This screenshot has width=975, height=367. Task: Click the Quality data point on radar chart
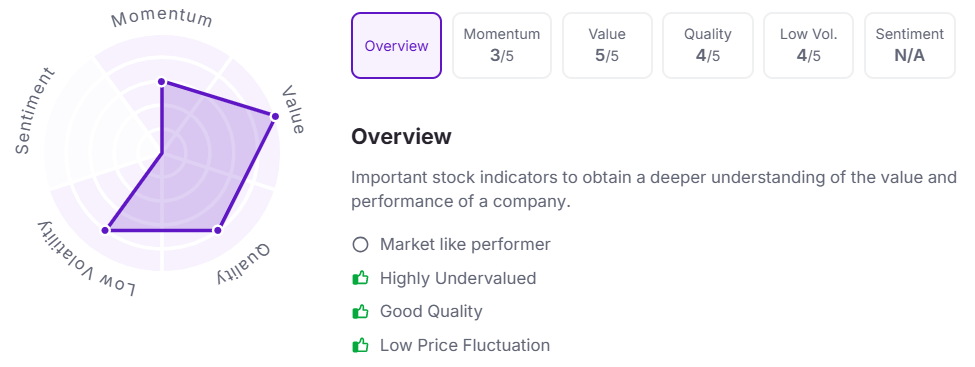(x=217, y=230)
